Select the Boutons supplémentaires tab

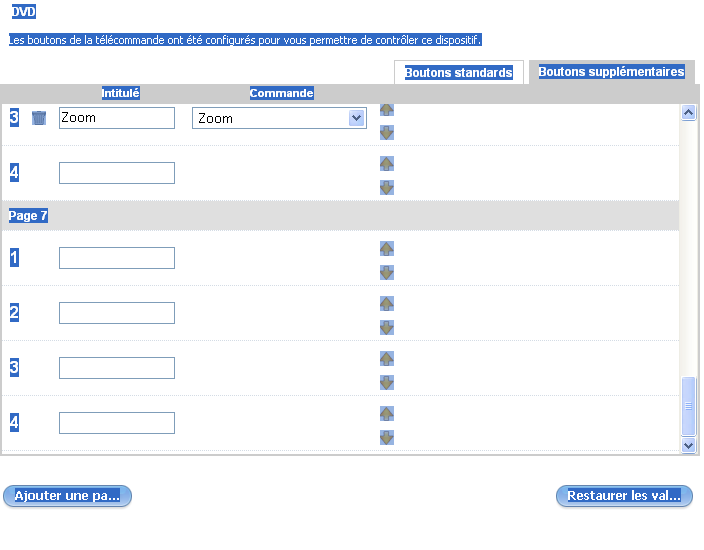[x=611, y=72]
